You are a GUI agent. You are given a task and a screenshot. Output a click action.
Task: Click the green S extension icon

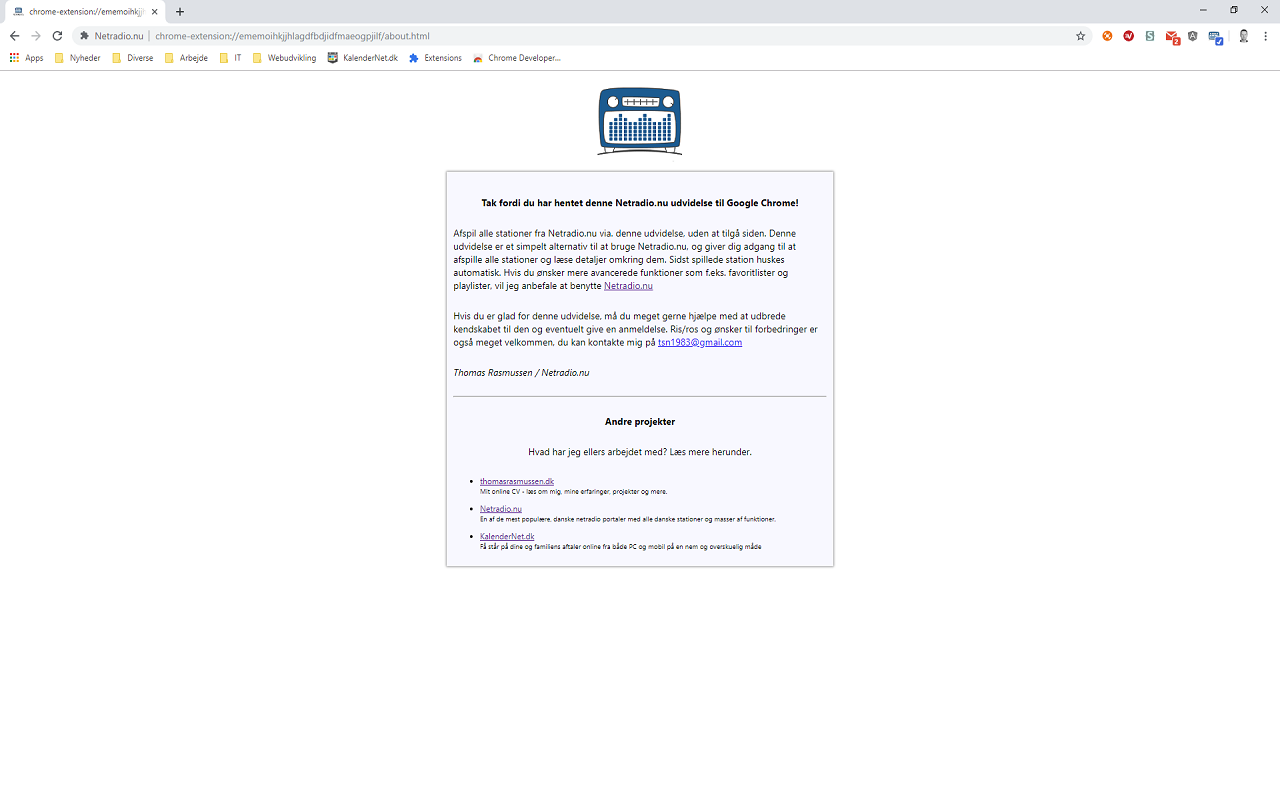[x=1149, y=35]
